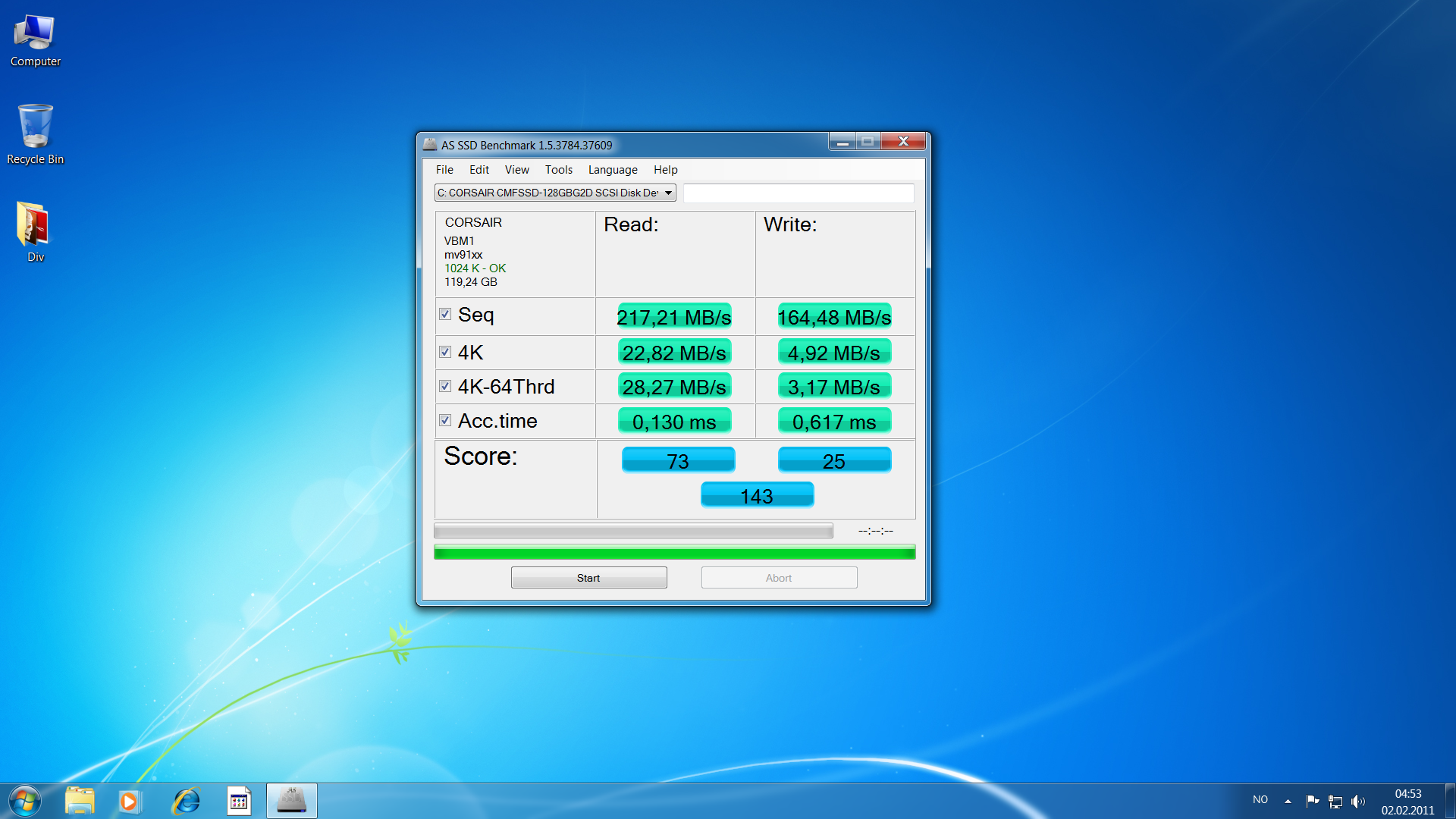Open the volume speaker tray icon
The width and height of the screenshot is (1456, 819).
click(x=1358, y=801)
